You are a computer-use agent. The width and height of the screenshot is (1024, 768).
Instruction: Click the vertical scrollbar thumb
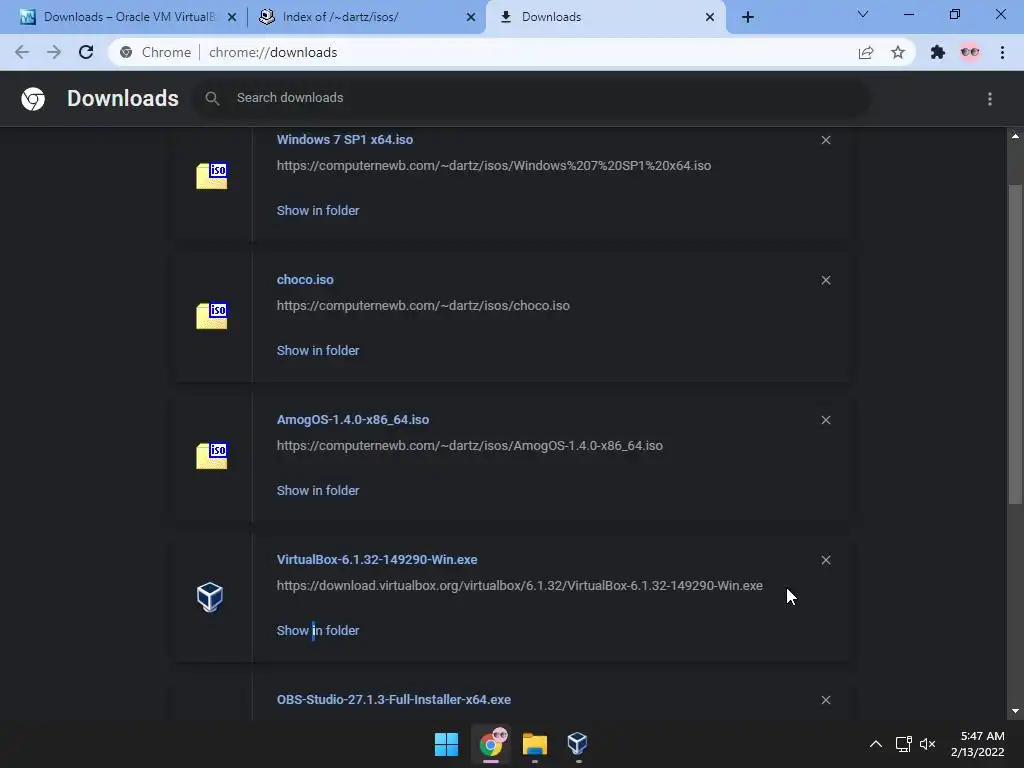coord(1015,344)
